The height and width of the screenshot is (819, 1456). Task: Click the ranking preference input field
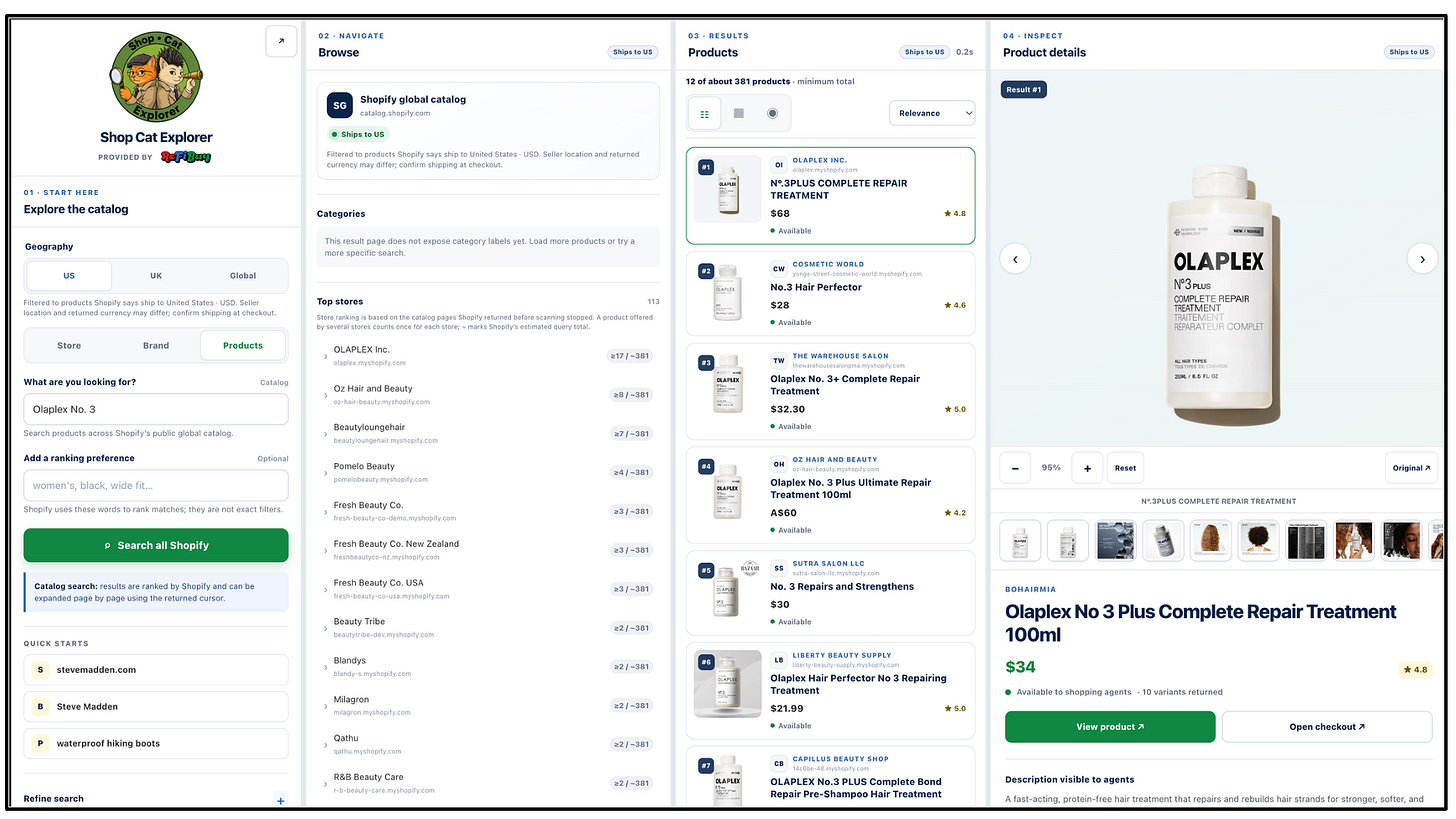click(156, 486)
